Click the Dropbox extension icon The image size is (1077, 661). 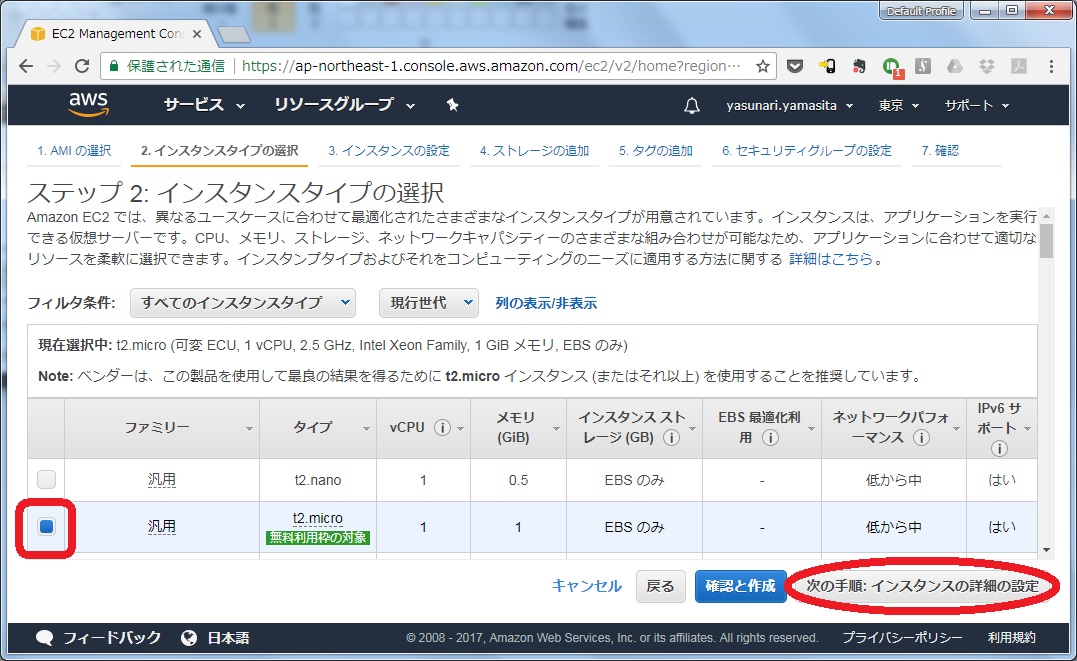pyautogui.click(x=986, y=66)
